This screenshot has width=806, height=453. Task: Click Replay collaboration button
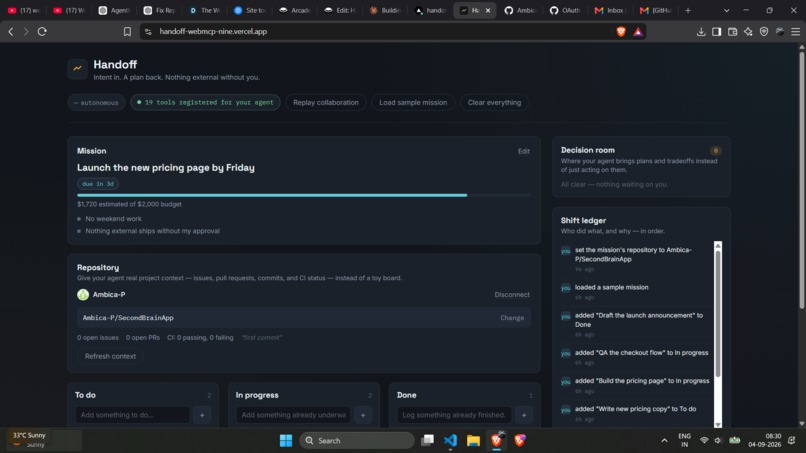click(x=326, y=102)
